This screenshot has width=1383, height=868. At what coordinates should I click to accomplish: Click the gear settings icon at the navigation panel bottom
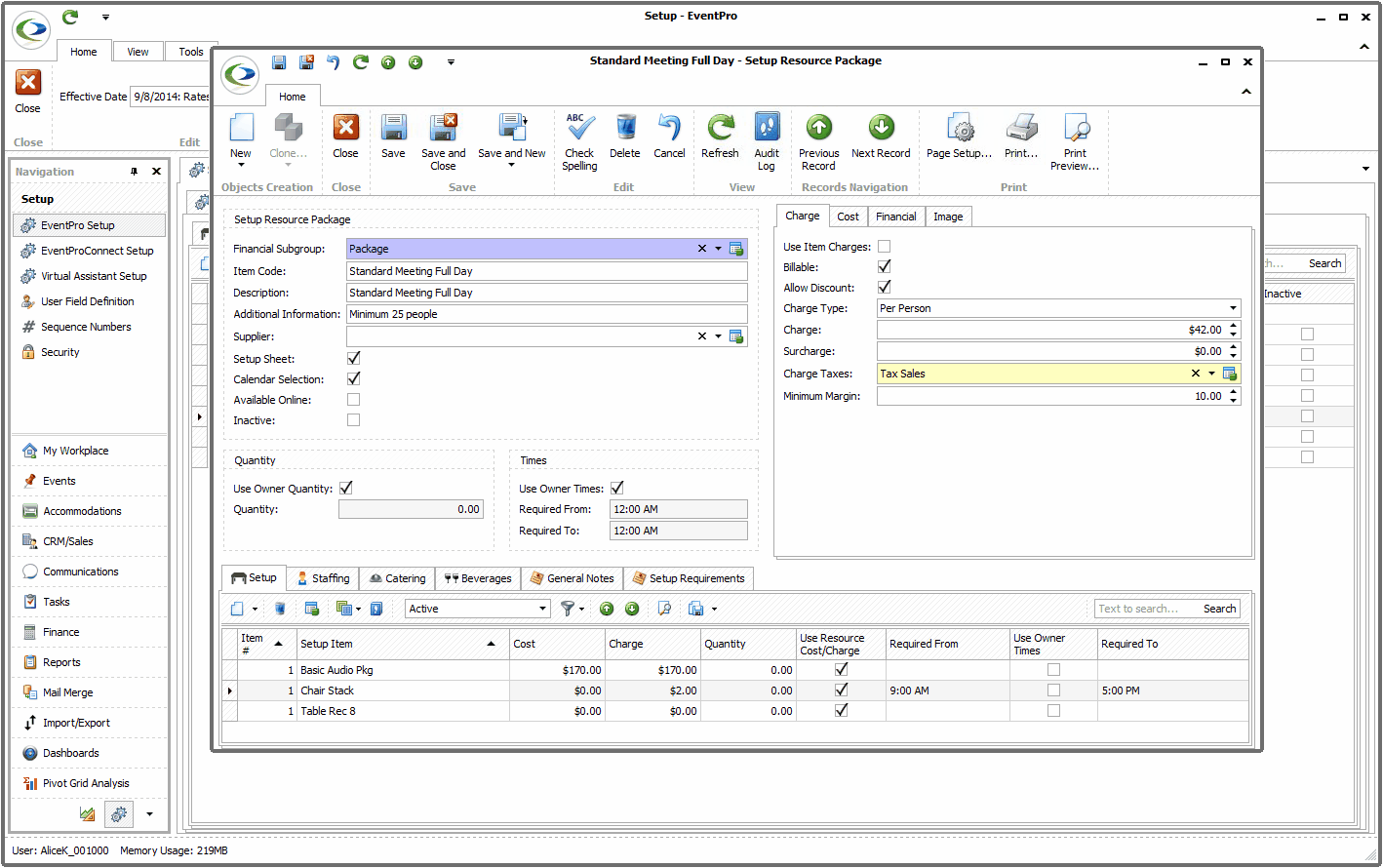point(119,813)
